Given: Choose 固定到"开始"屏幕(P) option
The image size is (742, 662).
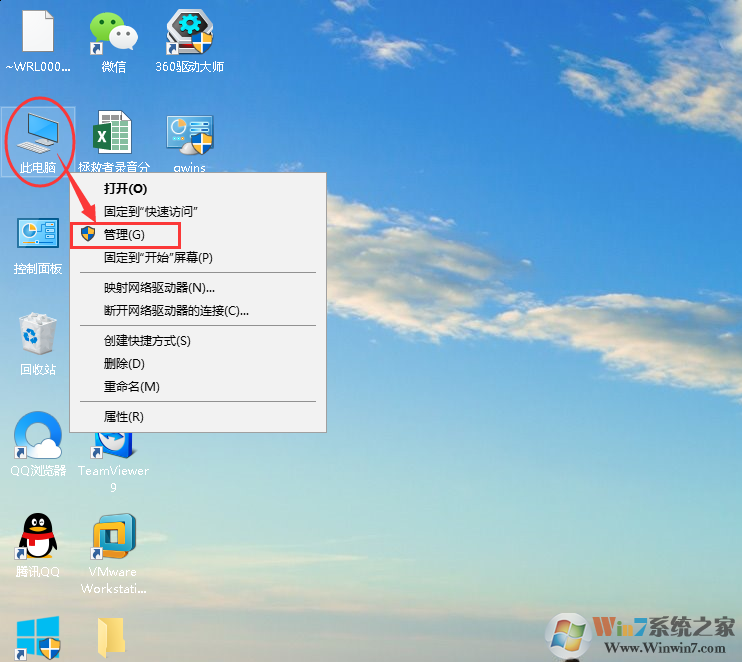Looking at the screenshot, I should click(x=198, y=257).
